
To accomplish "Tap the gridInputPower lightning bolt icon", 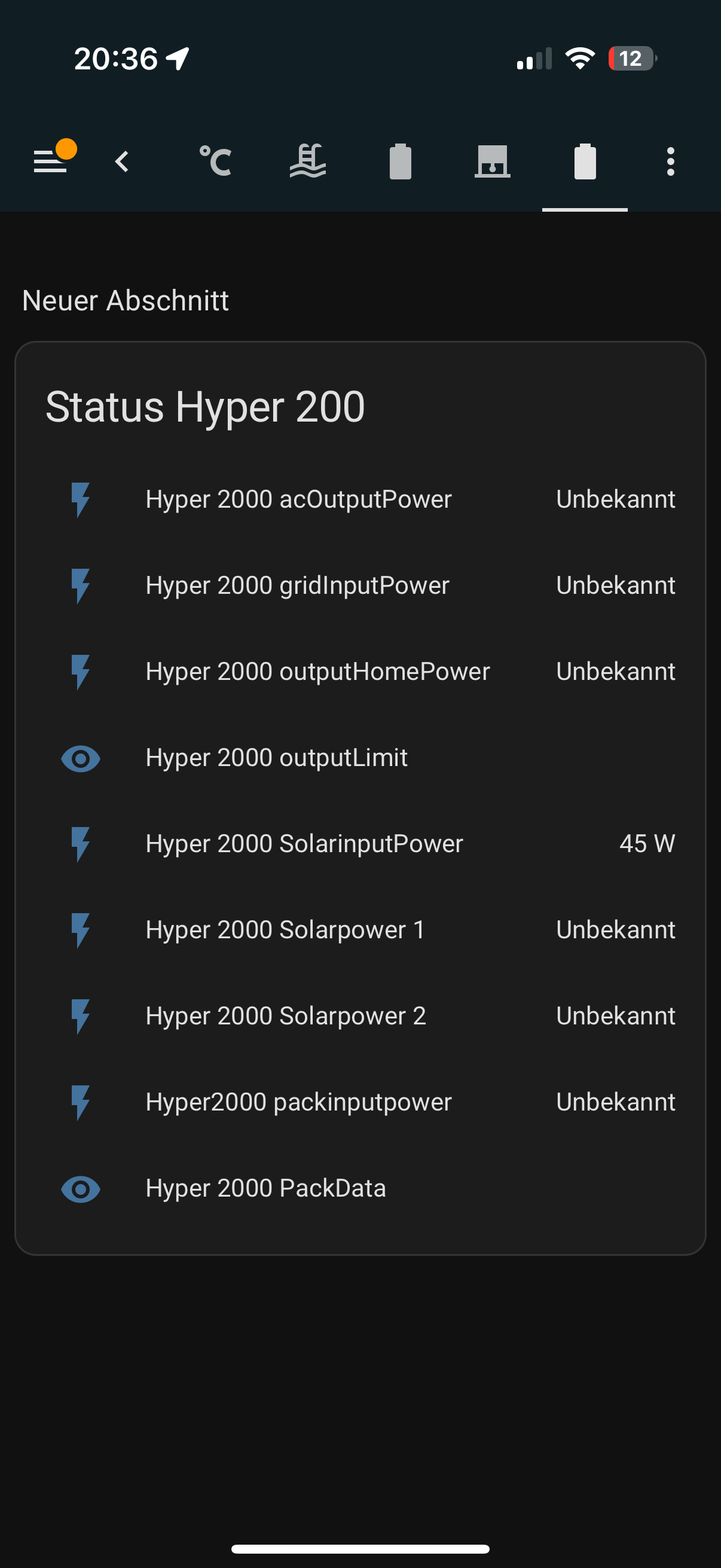I will (80, 585).
